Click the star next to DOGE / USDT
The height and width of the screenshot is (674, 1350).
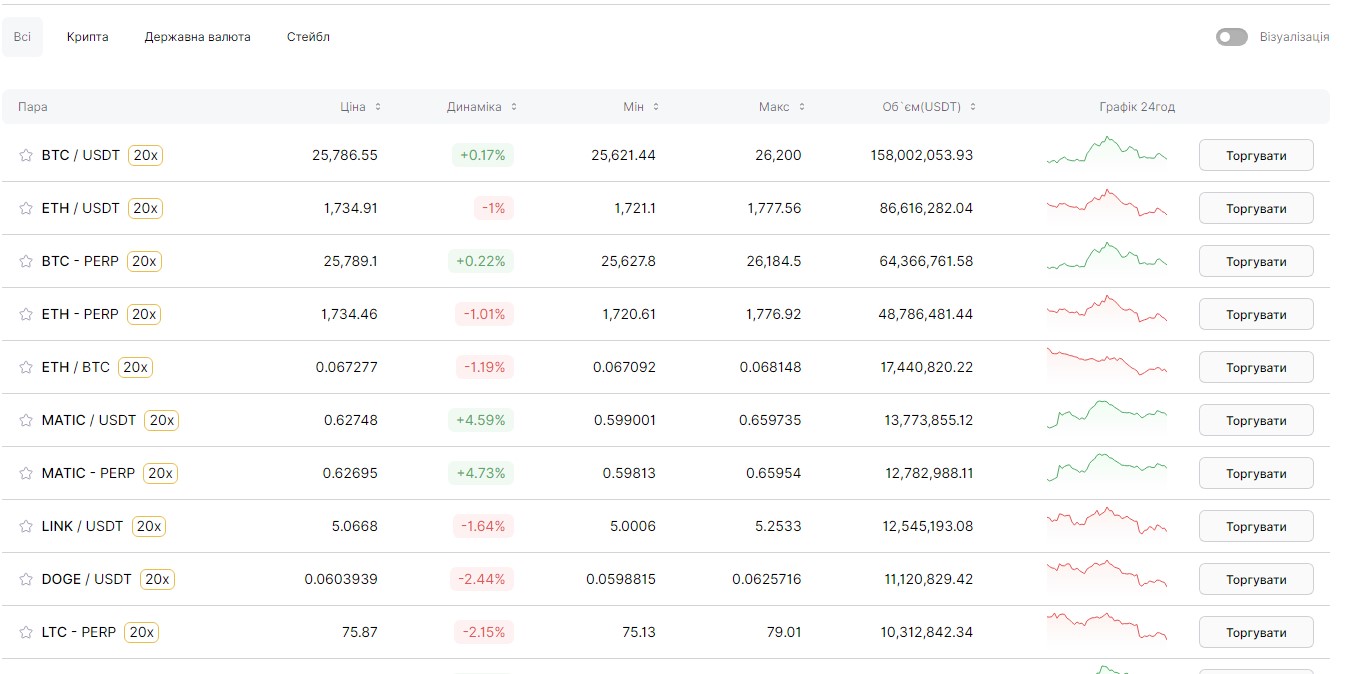tap(26, 579)
